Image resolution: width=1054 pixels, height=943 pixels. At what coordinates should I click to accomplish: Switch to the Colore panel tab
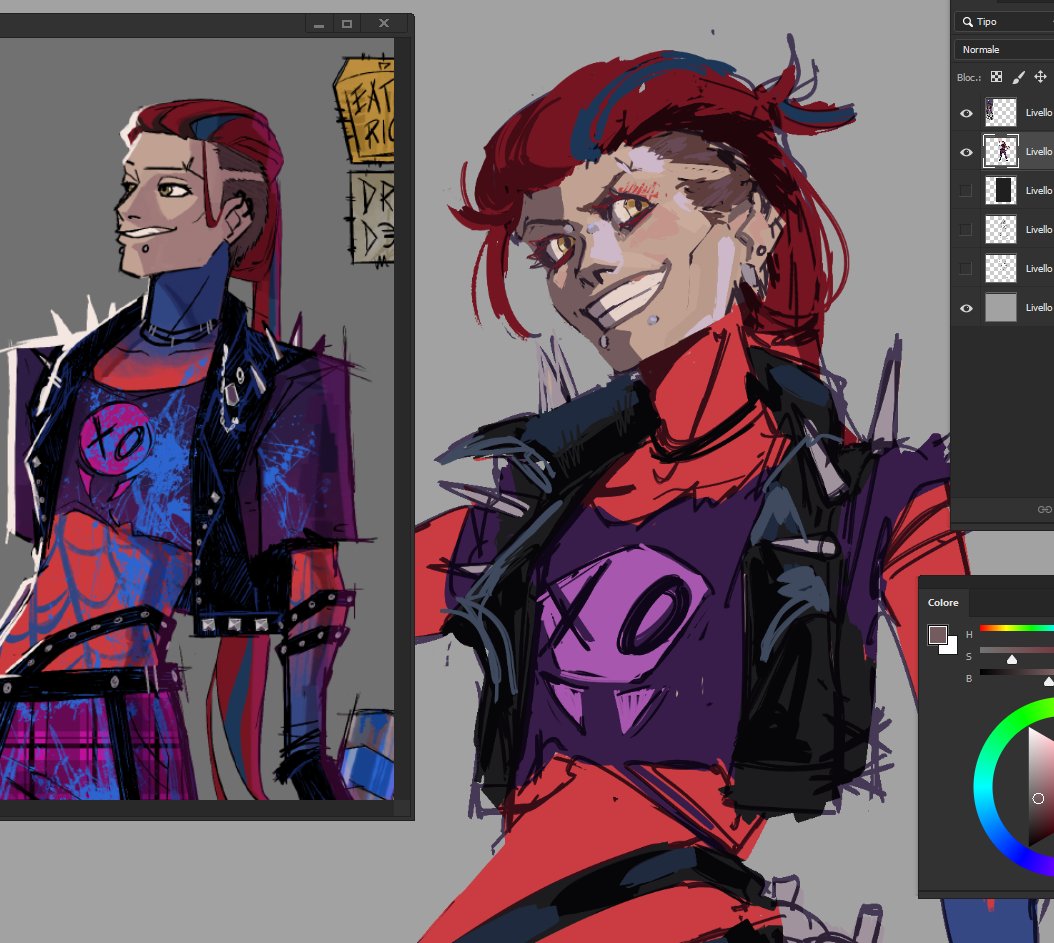(x=943, y=603)
